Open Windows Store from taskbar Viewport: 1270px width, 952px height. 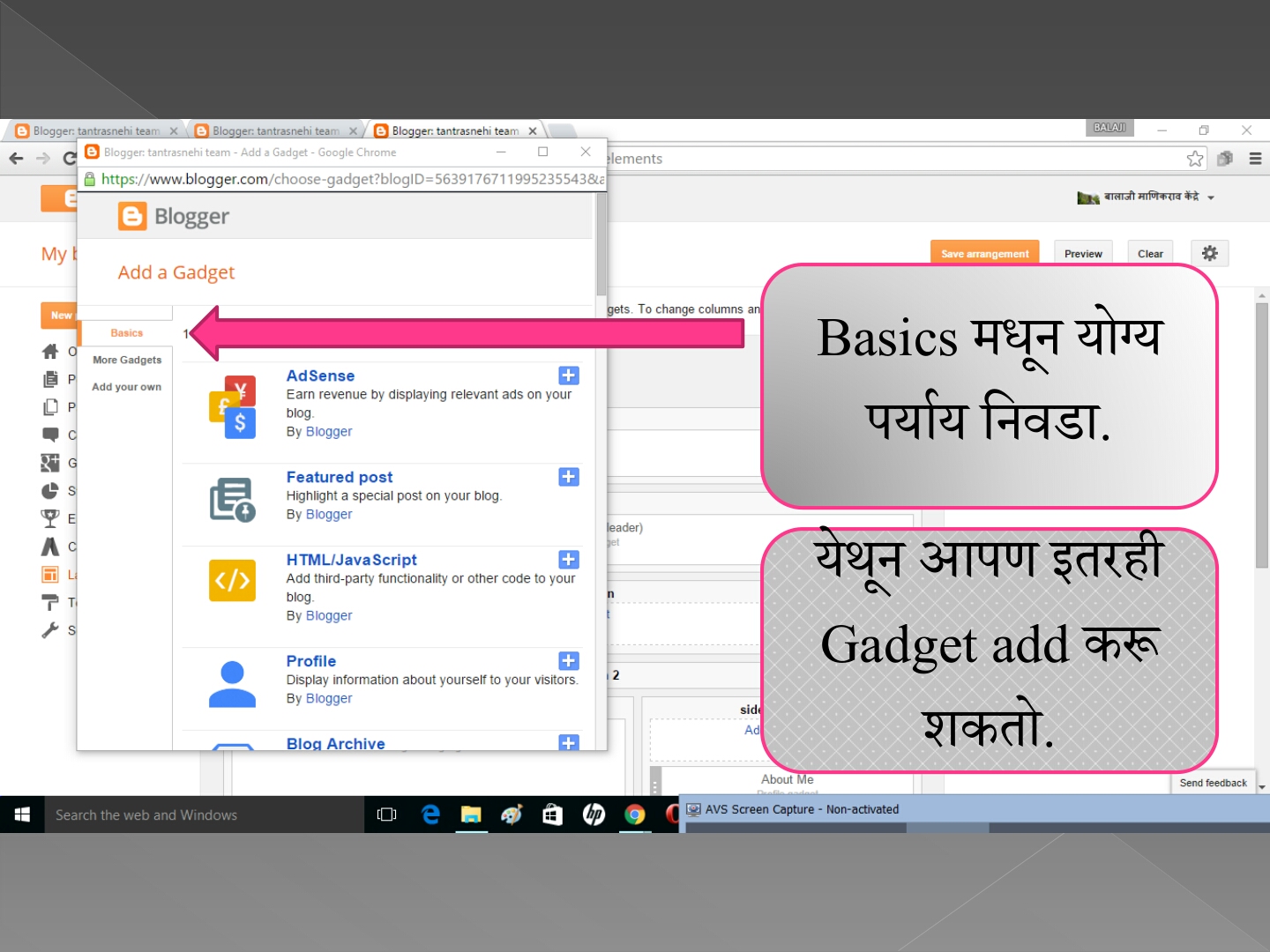552,814
